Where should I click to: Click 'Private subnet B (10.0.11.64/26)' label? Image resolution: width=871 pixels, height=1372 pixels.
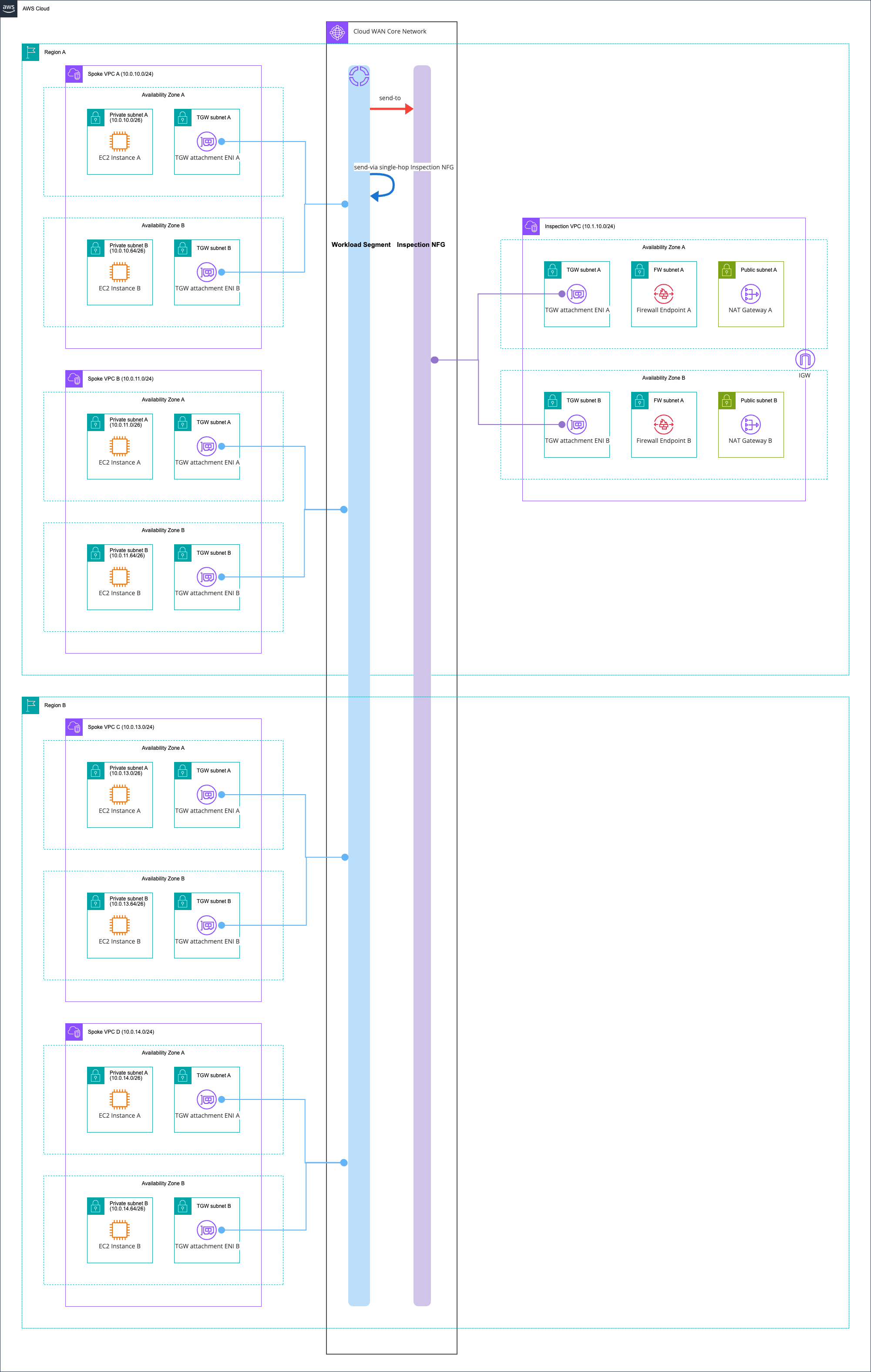(128, 553)
